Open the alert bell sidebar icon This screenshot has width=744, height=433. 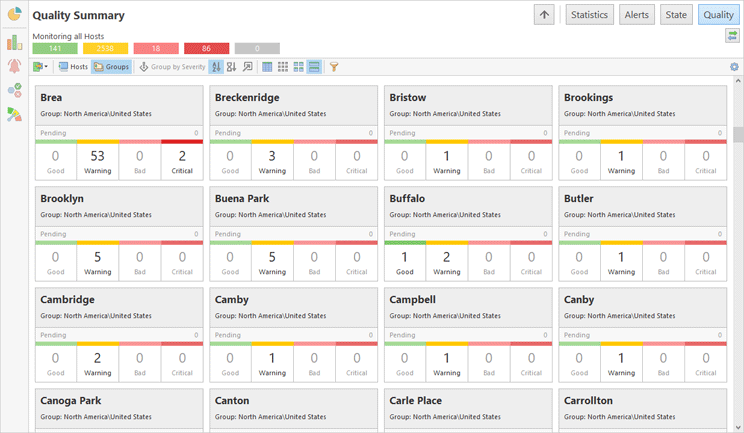tap(14, 66)
